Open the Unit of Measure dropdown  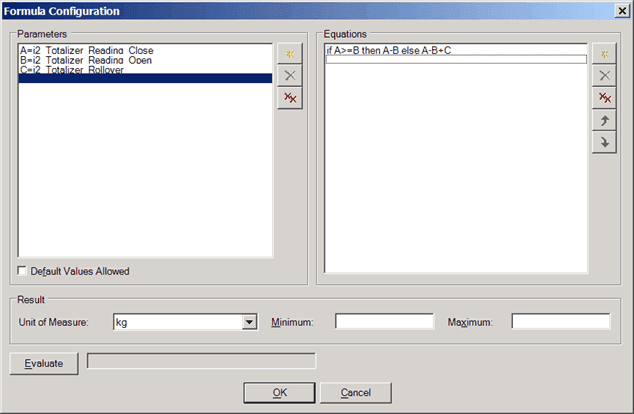click(250, 322)
